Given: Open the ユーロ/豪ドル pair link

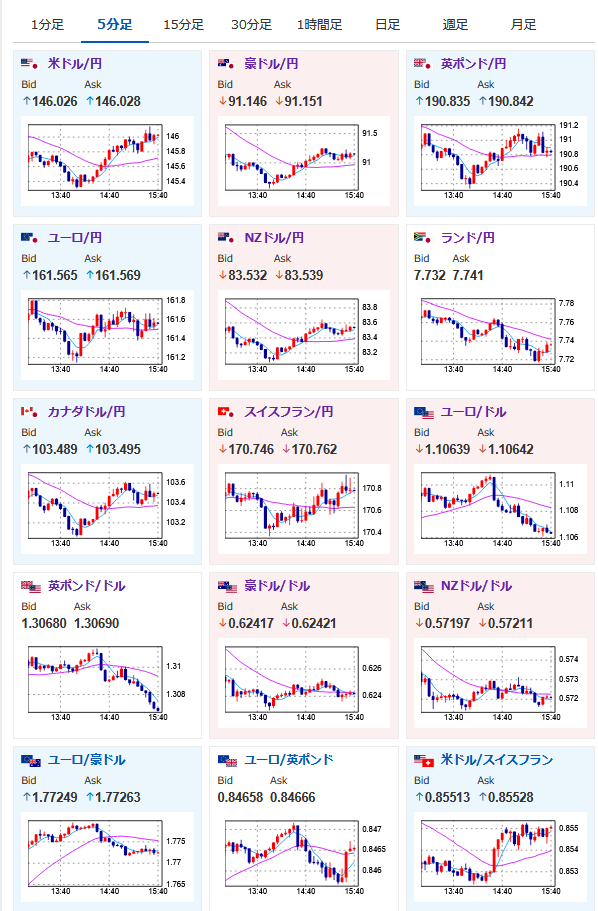Looking at the screenshot, I should click(87, 760).
